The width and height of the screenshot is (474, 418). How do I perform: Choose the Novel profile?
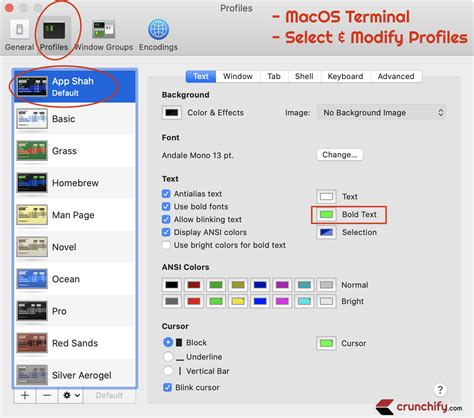click(x=75, y=247)
